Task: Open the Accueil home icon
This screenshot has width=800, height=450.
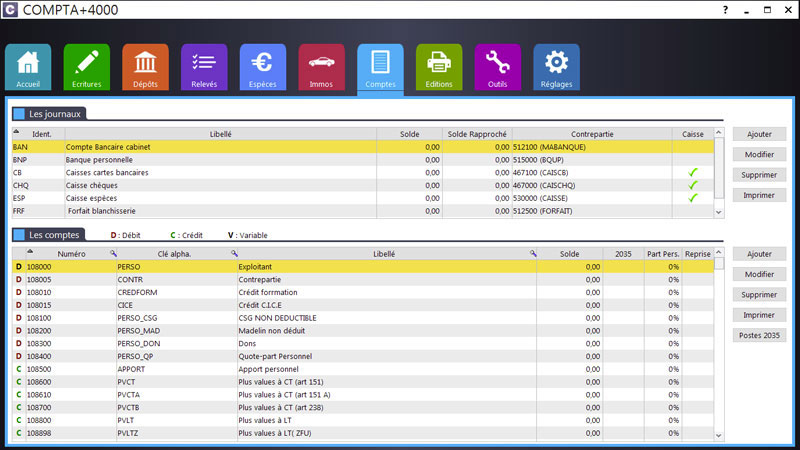Action: click(28, 67)
